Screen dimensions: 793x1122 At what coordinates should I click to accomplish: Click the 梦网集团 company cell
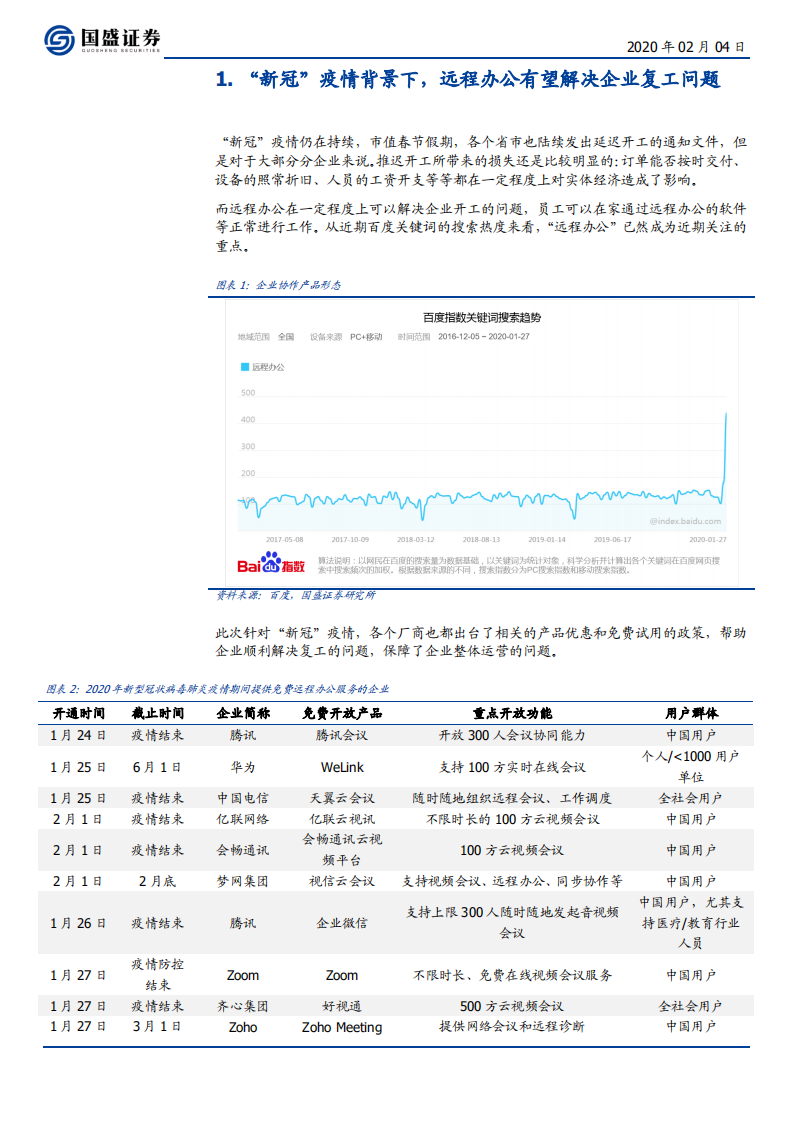pyautogui.click(x=243, y=882)
